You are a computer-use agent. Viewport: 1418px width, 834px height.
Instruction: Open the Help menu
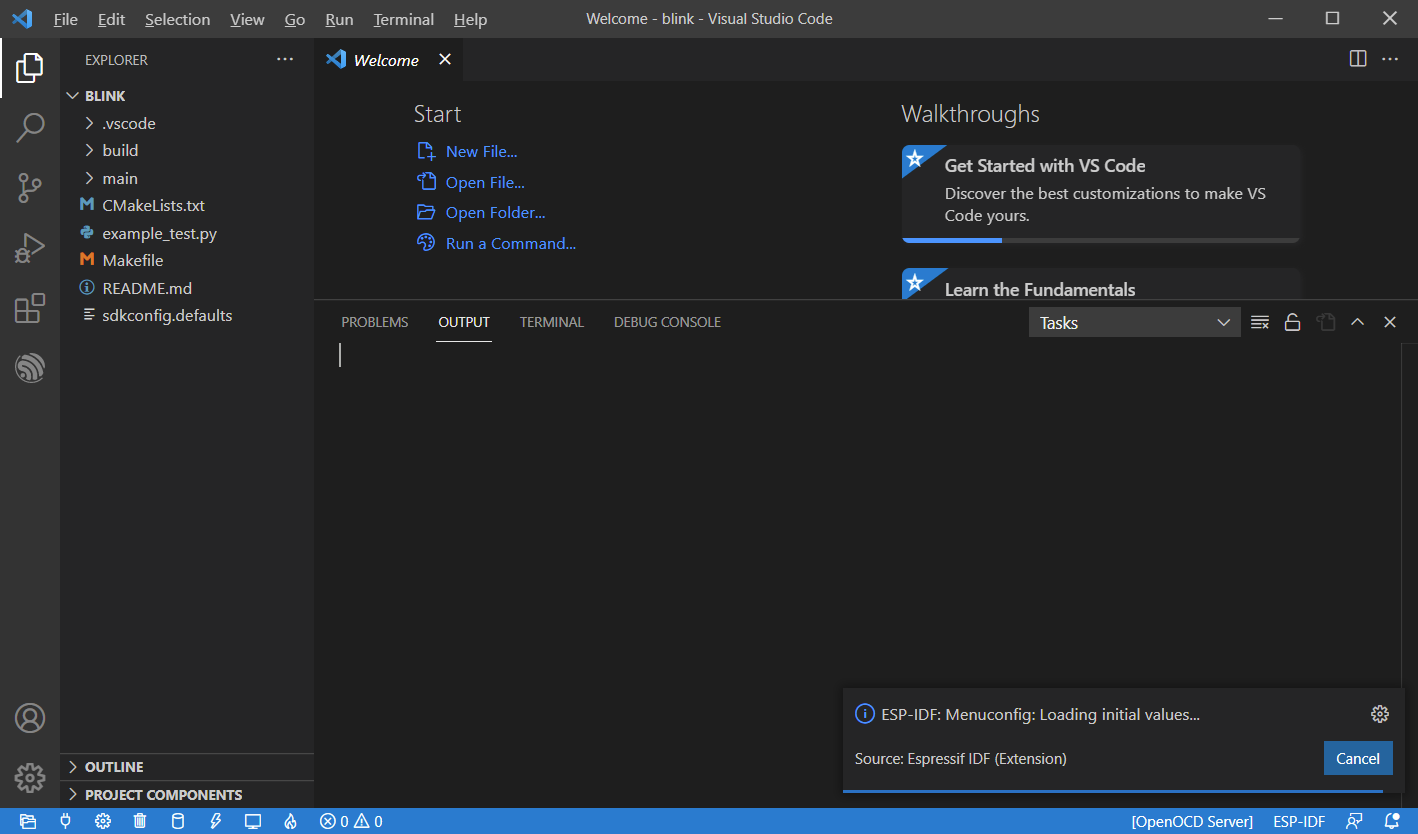470,19
